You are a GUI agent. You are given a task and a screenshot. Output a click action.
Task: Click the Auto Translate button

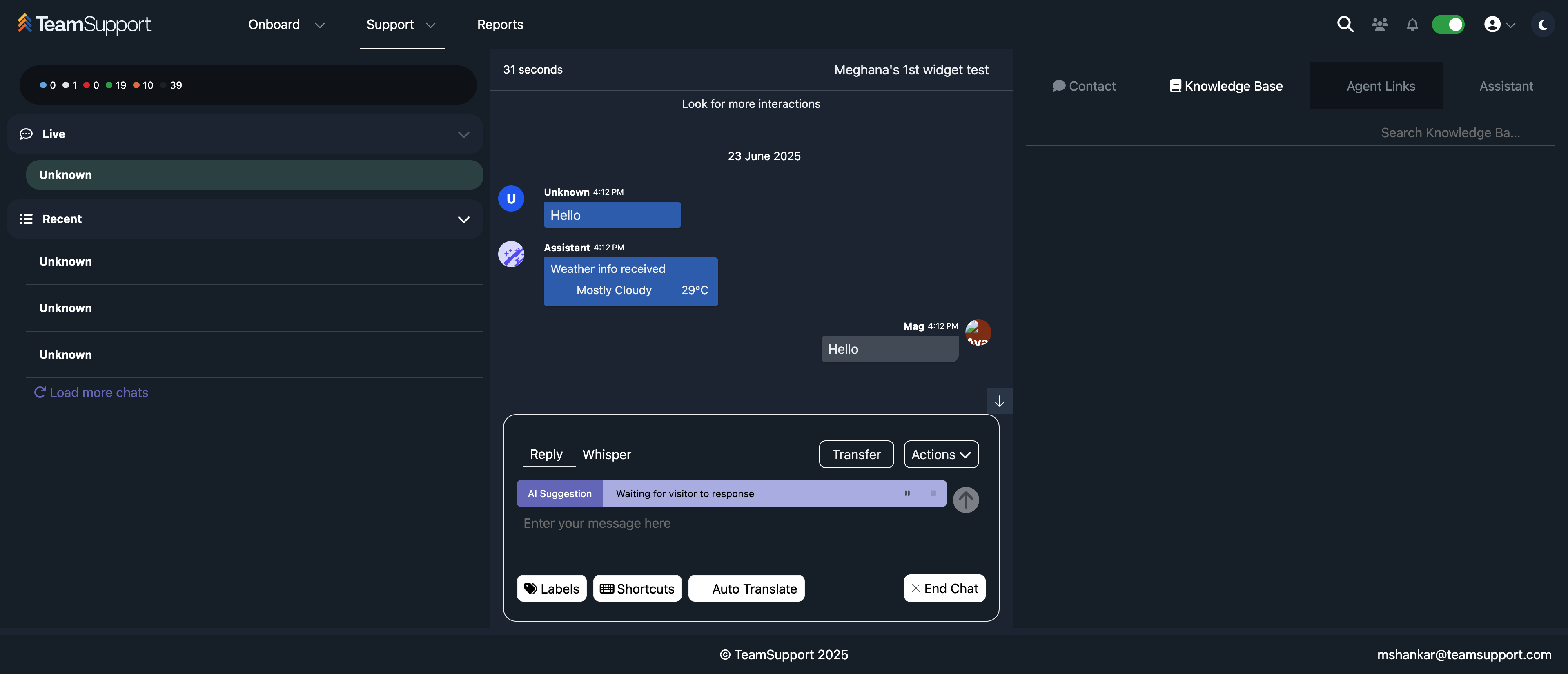[x=746, y=588]
